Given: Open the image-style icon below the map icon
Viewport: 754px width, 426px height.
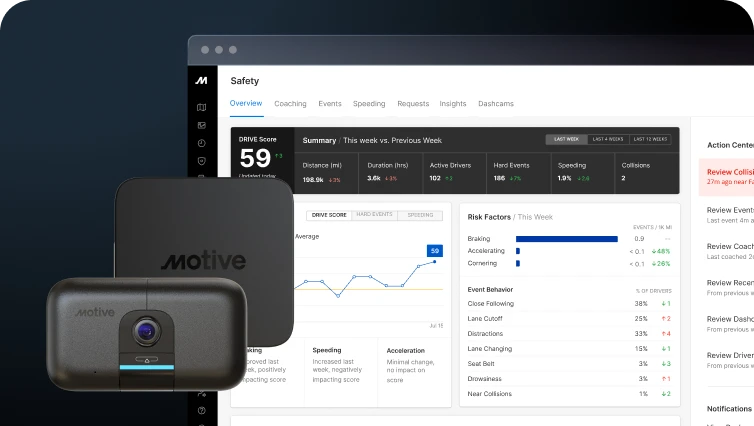Looking at the screenshot, I should tap(202, 125).
